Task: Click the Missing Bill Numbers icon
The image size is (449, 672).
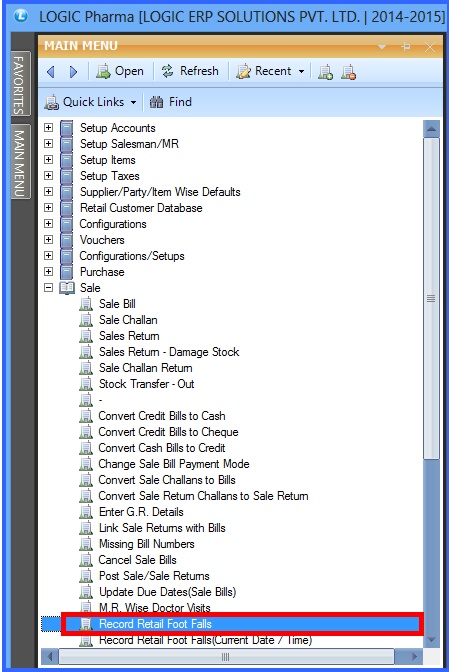Action: 86,544
